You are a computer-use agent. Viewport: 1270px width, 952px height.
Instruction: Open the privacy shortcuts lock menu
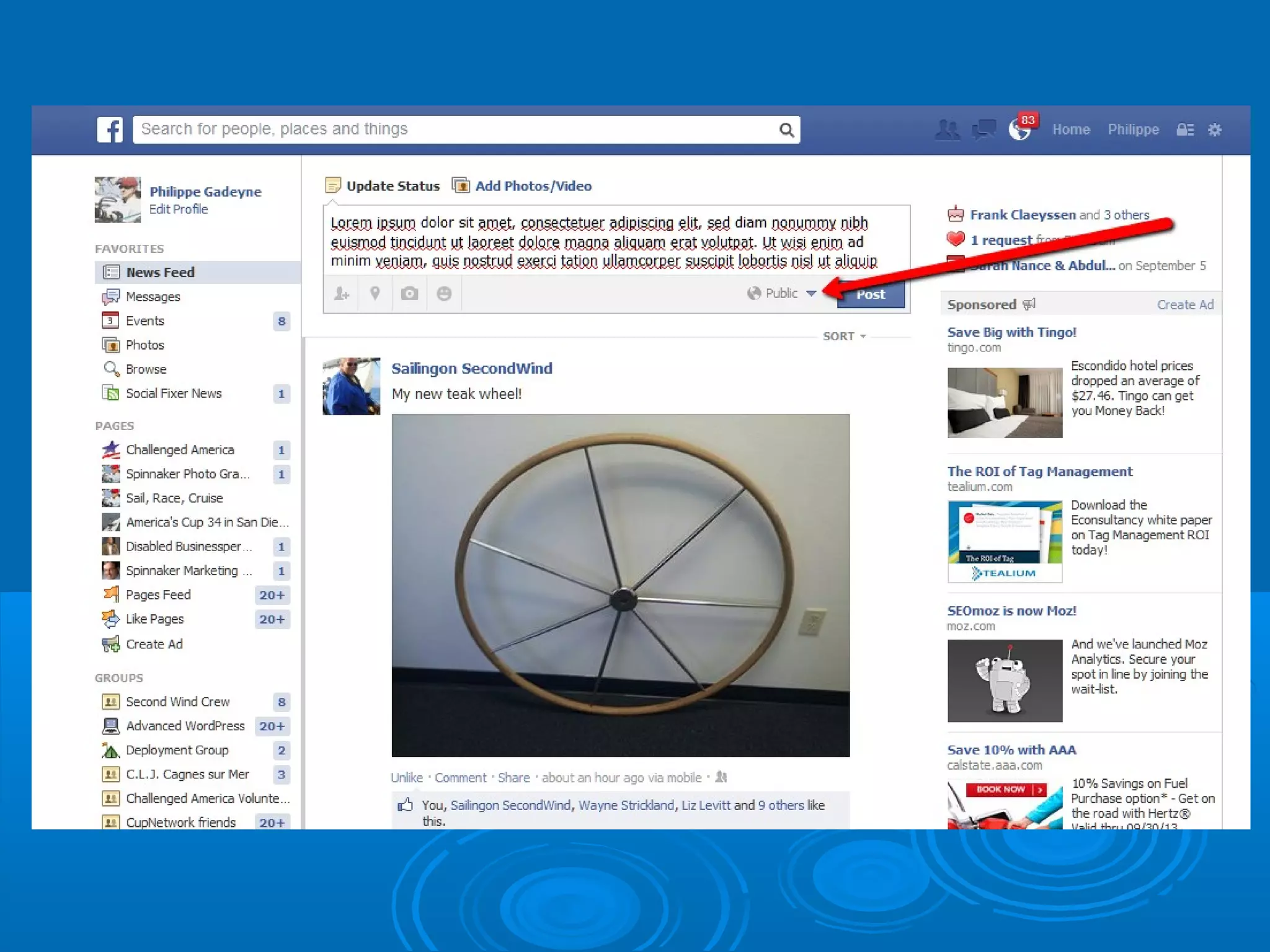[x=1185, y=130]
